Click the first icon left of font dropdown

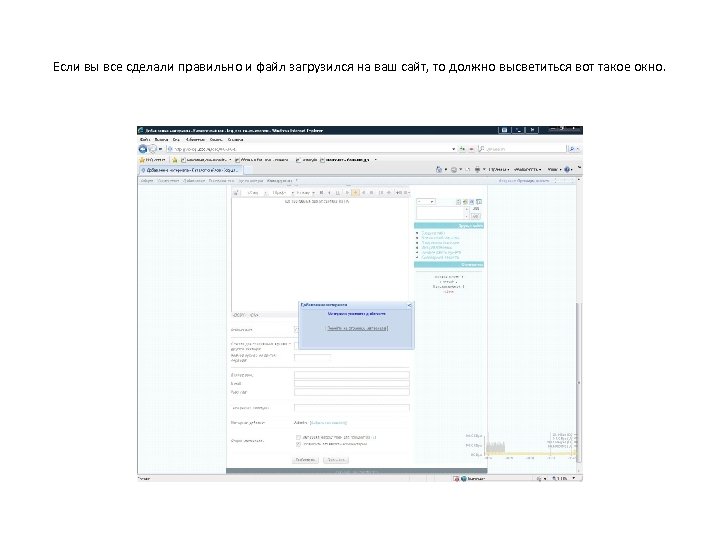pos(236,192)
